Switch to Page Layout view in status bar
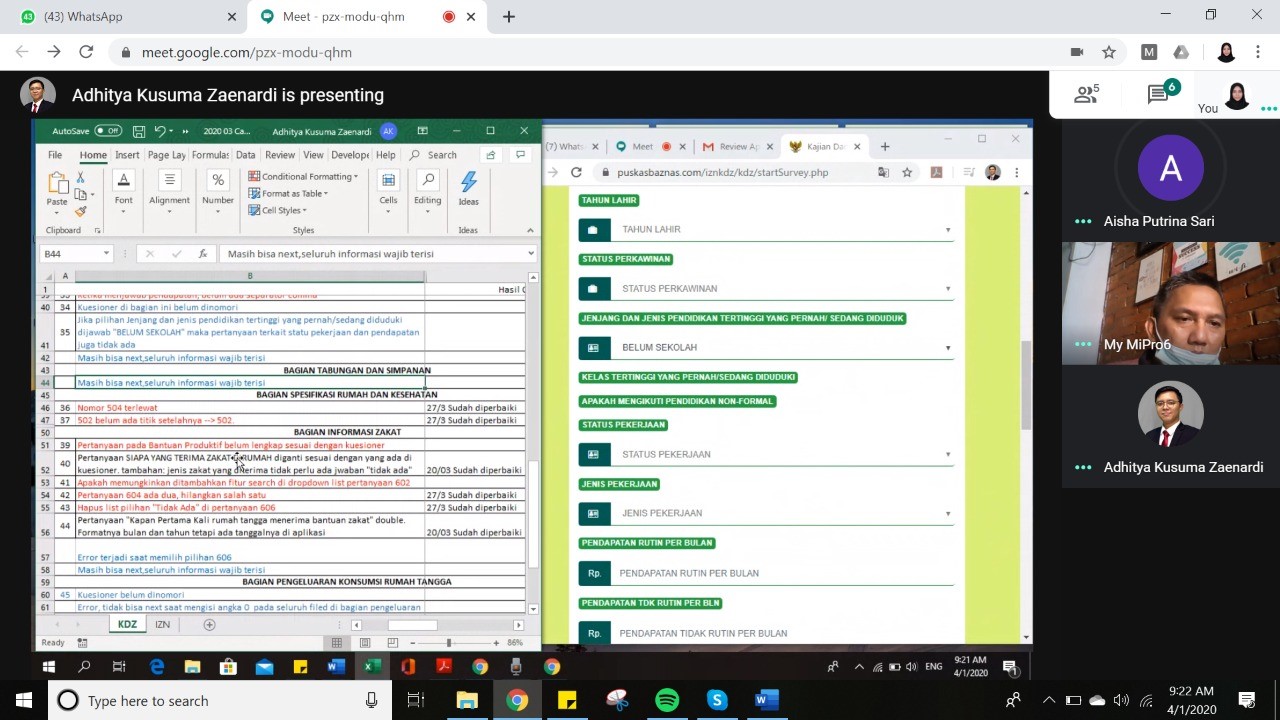Screen dimensions: 1280x720 (x=365, y=642)
